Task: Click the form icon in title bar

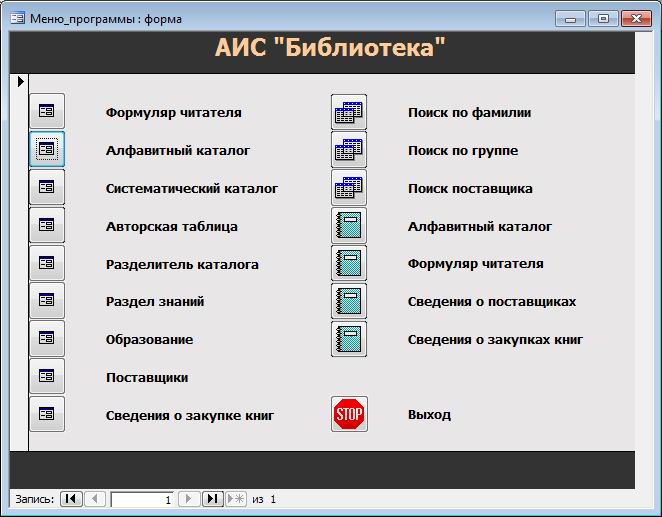Action: 18,19
